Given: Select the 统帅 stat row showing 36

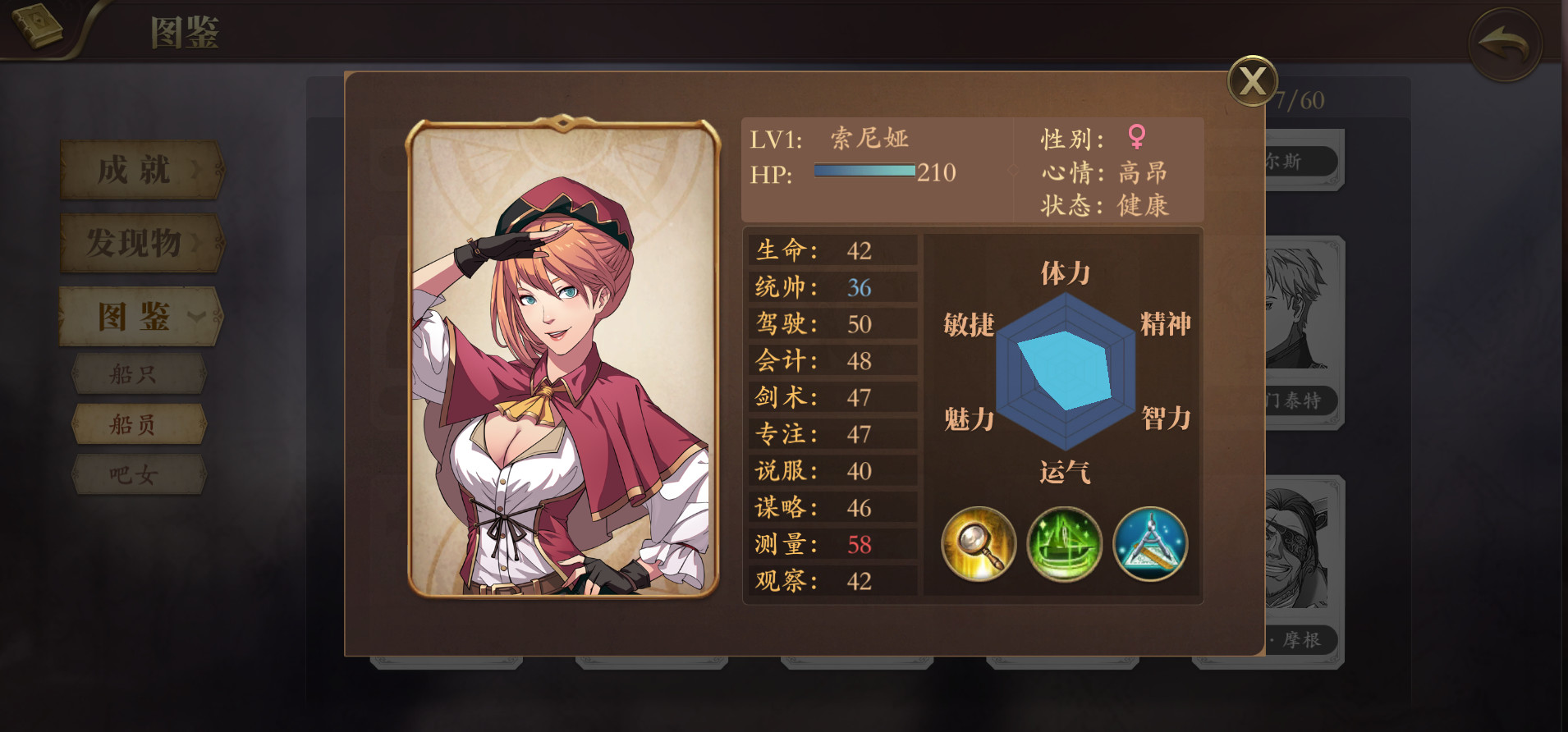Looking at the screenshot, I should (832, 287).
